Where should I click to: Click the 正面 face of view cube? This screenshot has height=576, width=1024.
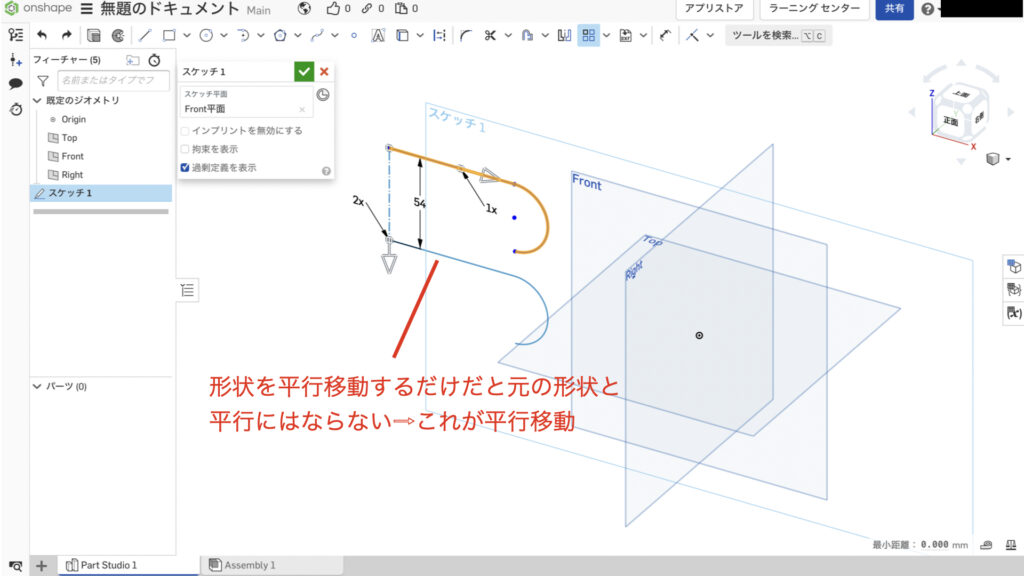pos(950,120)
